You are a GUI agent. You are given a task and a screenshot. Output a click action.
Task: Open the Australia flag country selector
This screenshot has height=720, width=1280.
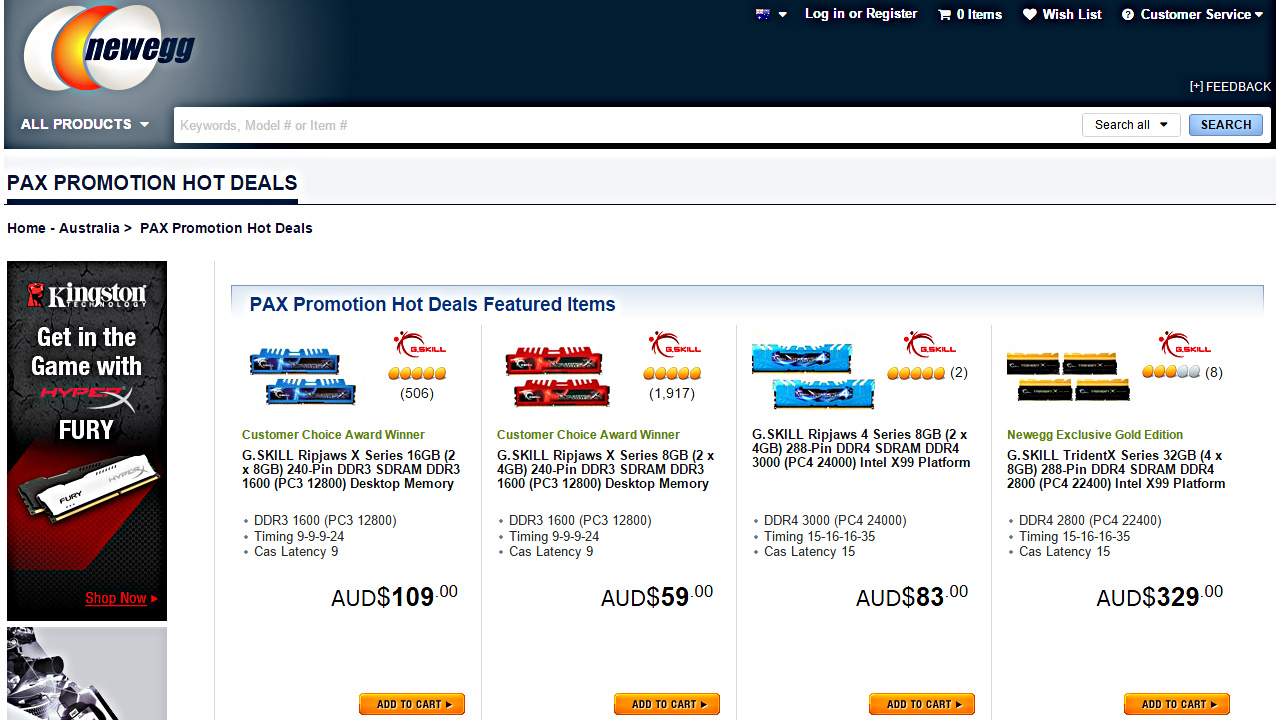coord(771,14)
